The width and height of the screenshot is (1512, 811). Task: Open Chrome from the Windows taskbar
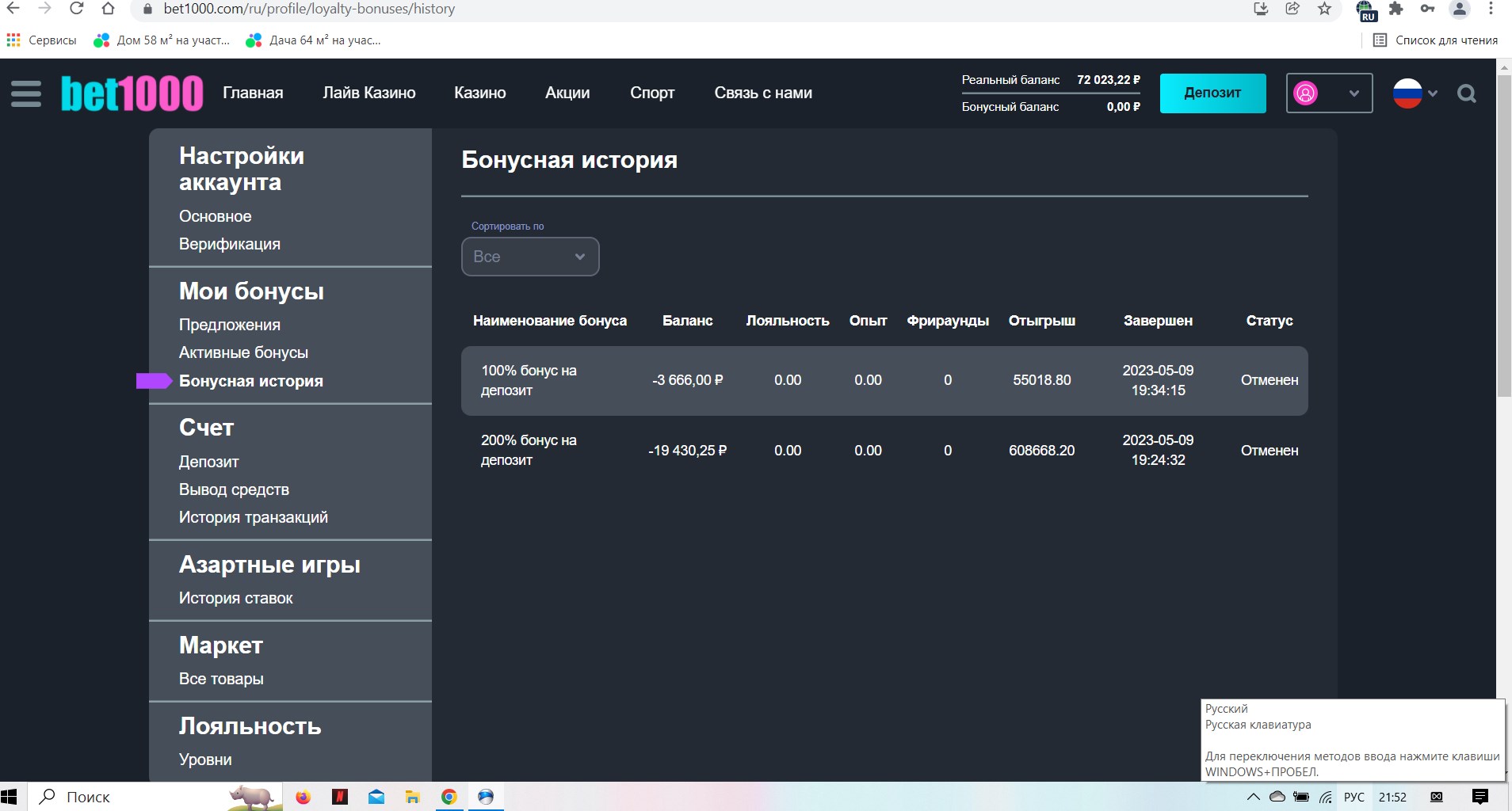(x=449, y=797)
